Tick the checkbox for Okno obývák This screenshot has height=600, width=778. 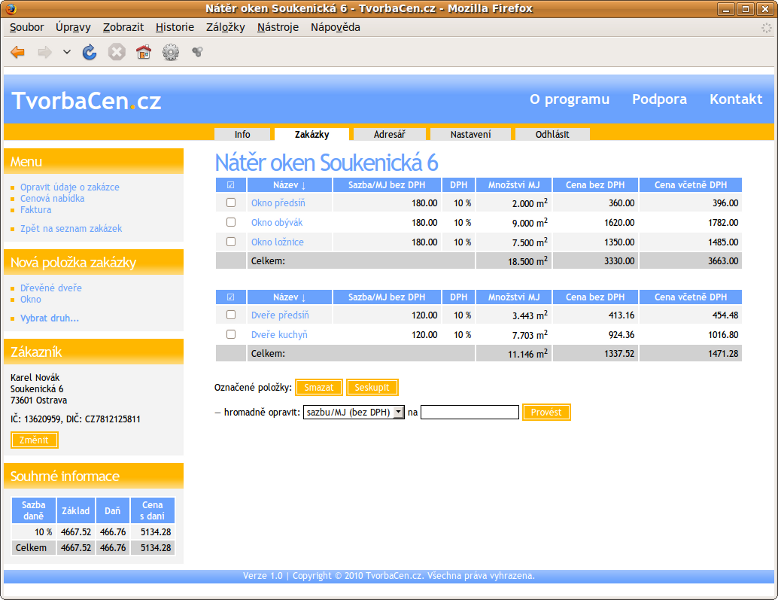tap(231, 222)
